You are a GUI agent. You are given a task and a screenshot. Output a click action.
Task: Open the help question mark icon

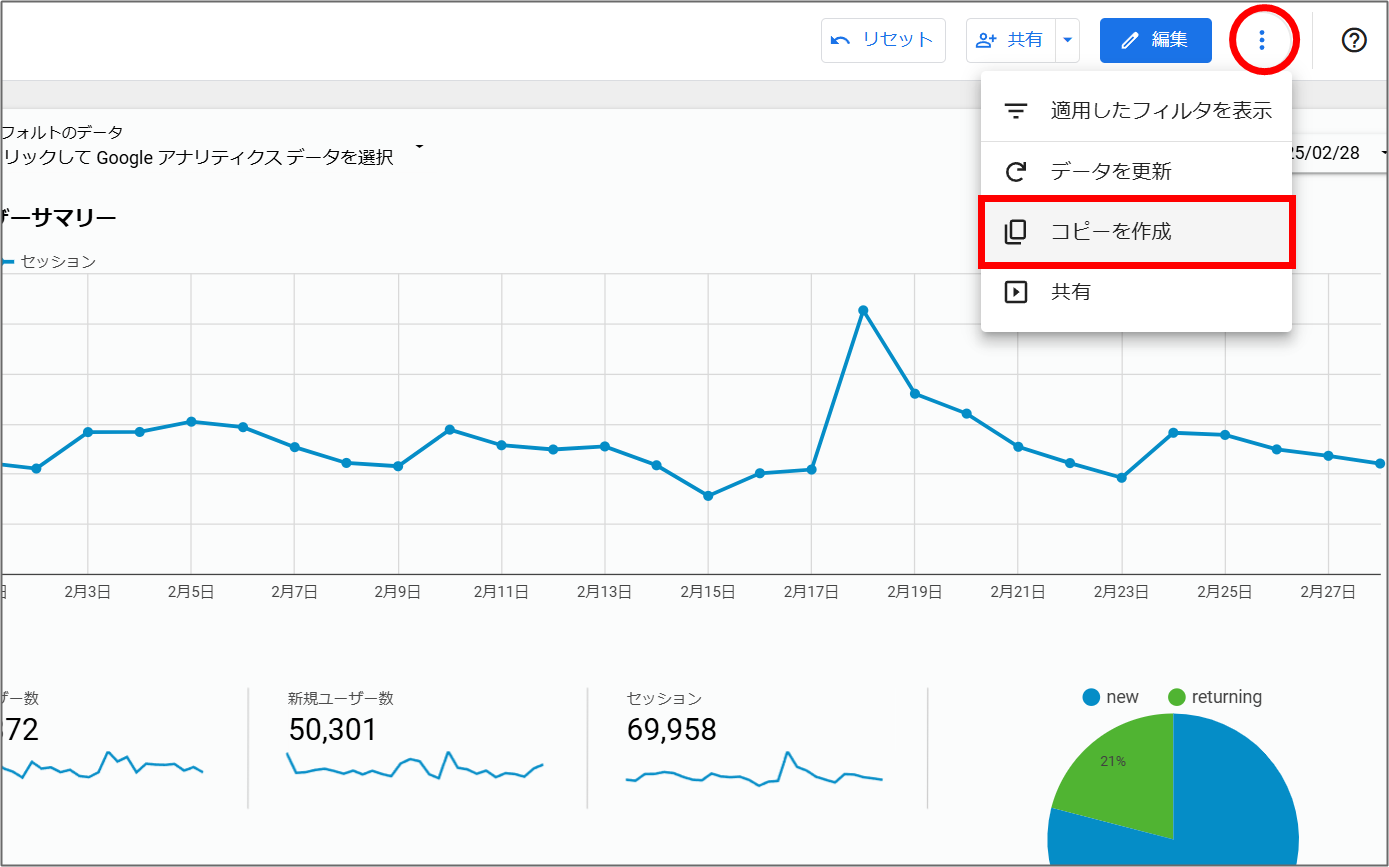[x=1353, y=40]
